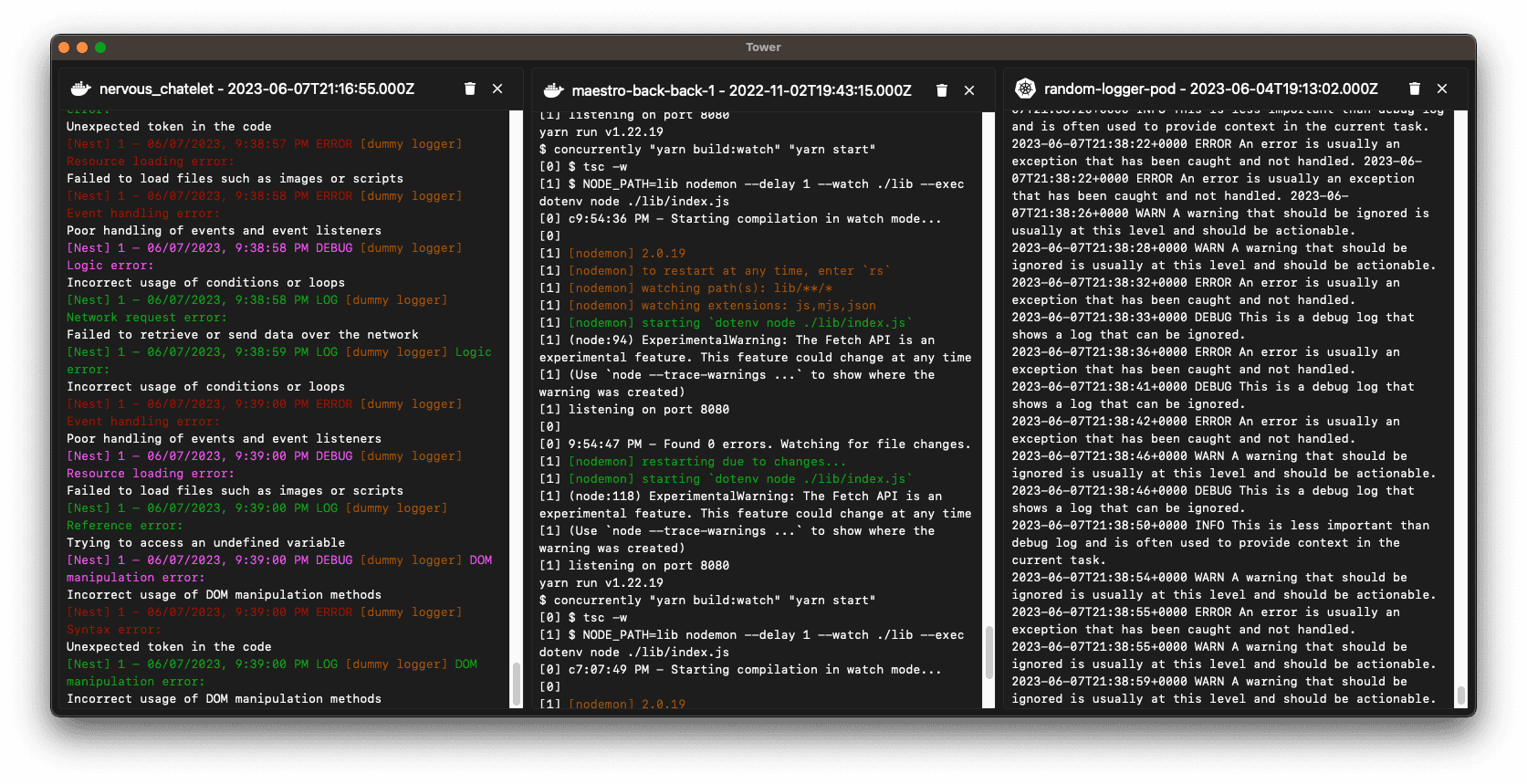Screen dimensions: 1527x784
Task: Clear maestro-back-back-1 logs with trash icon
Action: pos(942,90)
